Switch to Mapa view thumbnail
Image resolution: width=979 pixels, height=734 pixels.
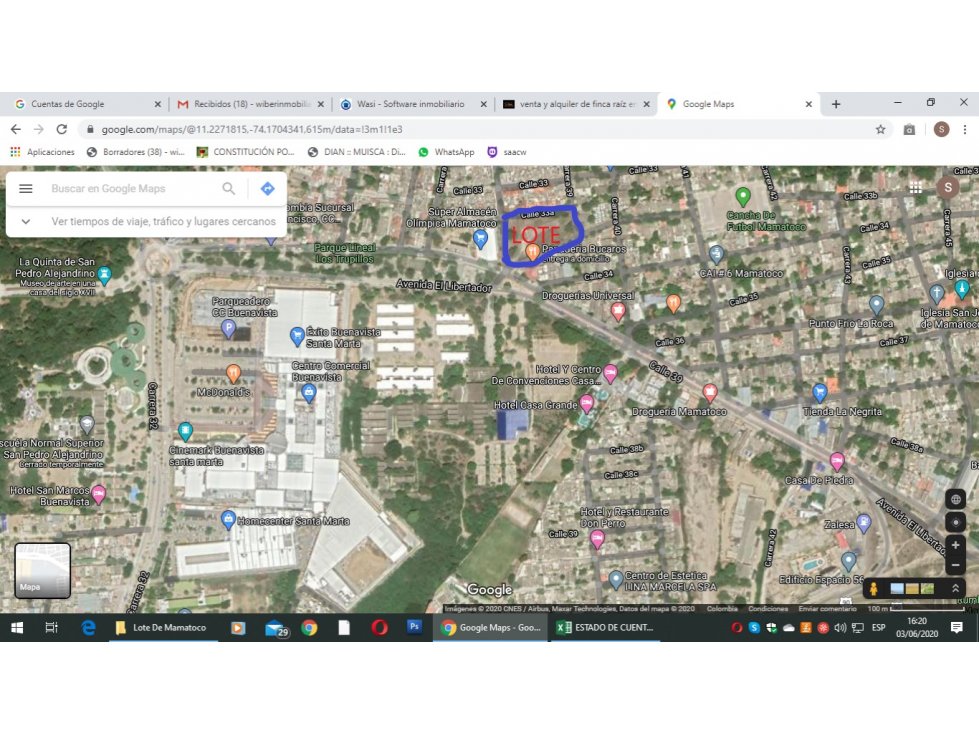[x=42, y=570]
